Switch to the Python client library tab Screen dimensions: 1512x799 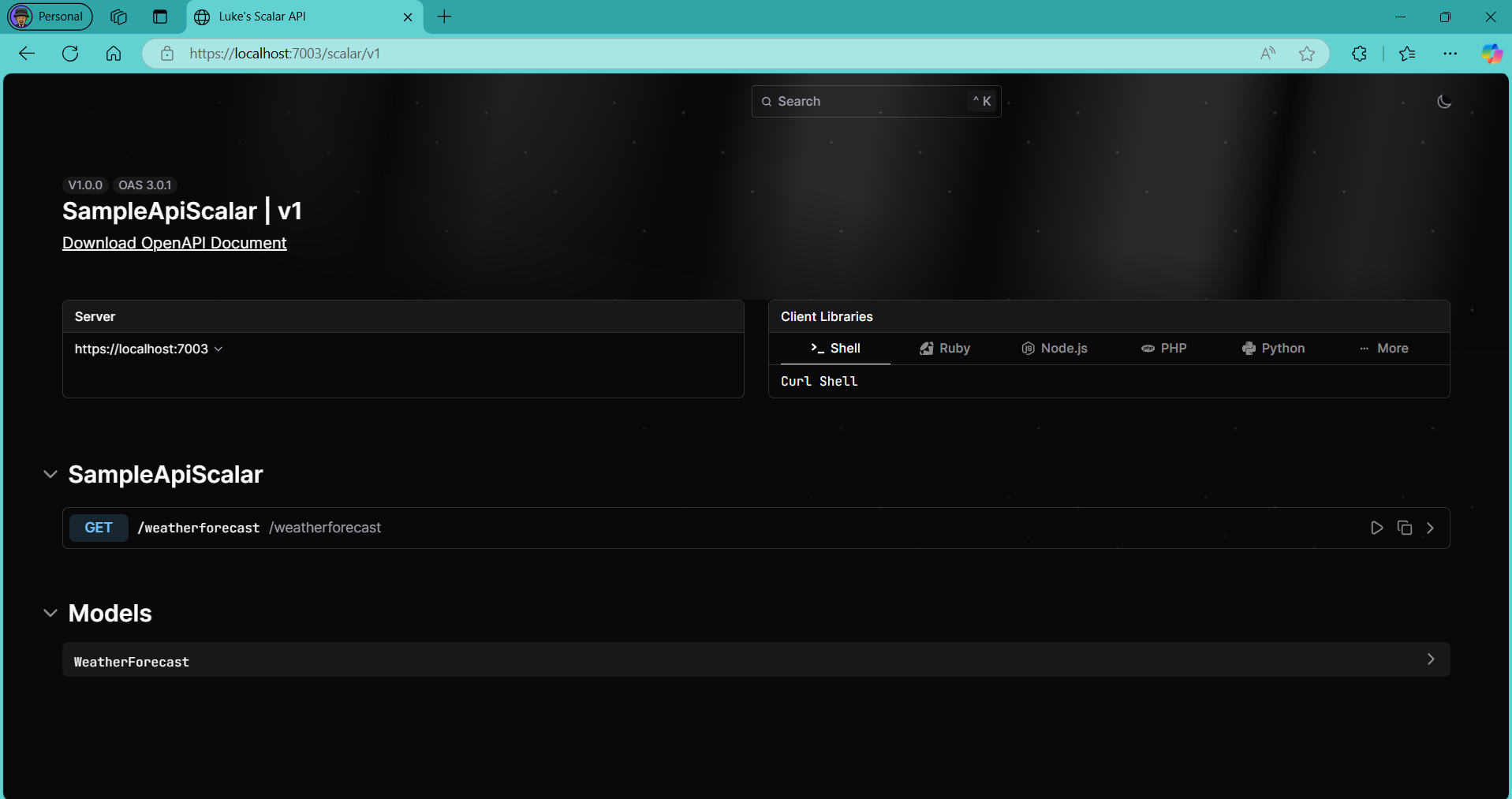pyautogui.click(x=1273, y=349)
